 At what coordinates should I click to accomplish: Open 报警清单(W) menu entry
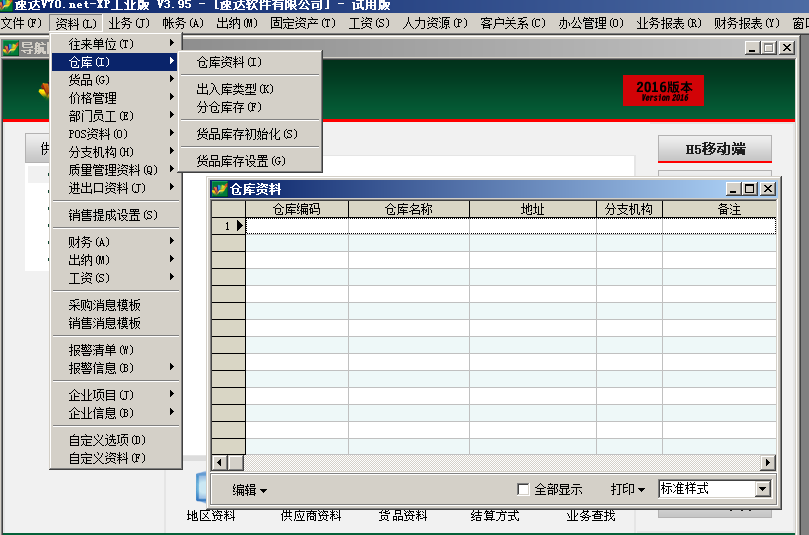tap(116, 350)
